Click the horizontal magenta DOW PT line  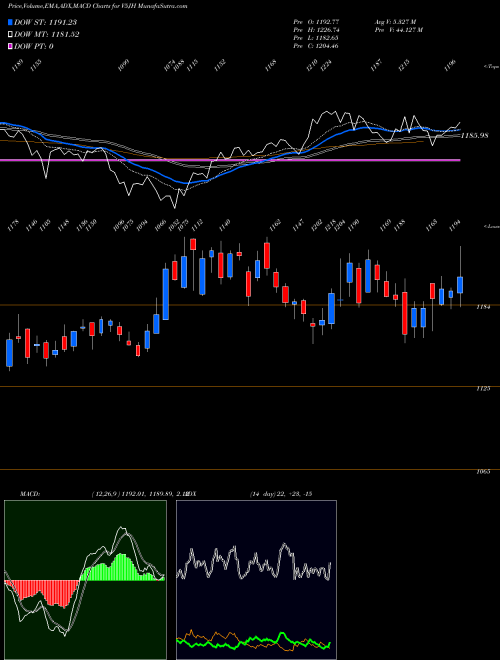(x=230, y=160)
